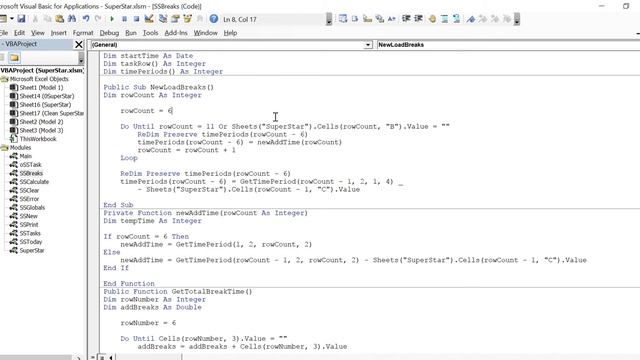Click the Complete Word icon
Image resolution: width=640 pixels, height=360 pixels.
tap(391, 19)
